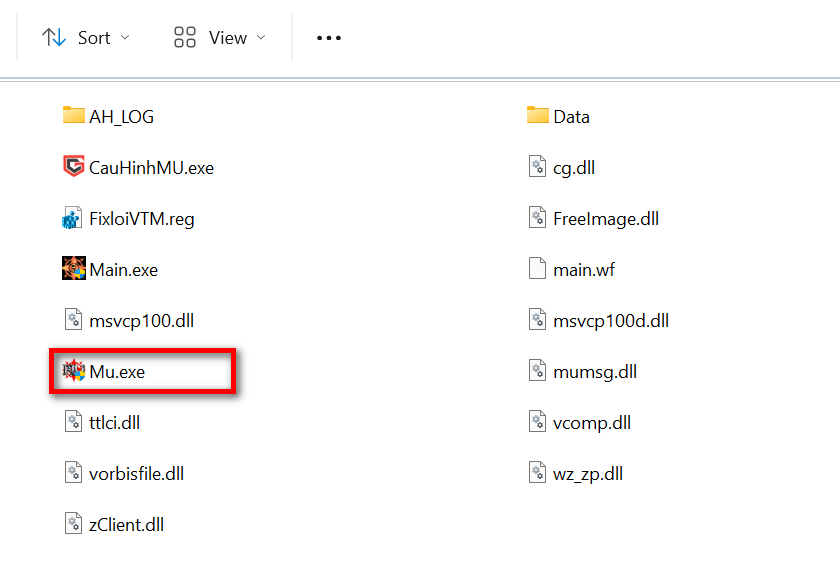Click the CauHinhMU.exe shield icon
Image resolution: width=840 pixels, height=581 pixels.
(73, 167)
